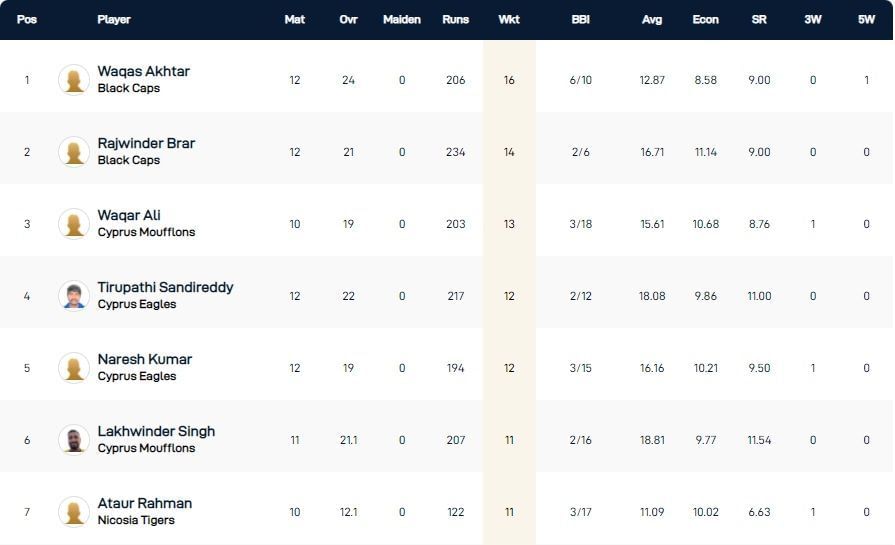Open Lakhwinder Singh's profile photo

(74, 440)
